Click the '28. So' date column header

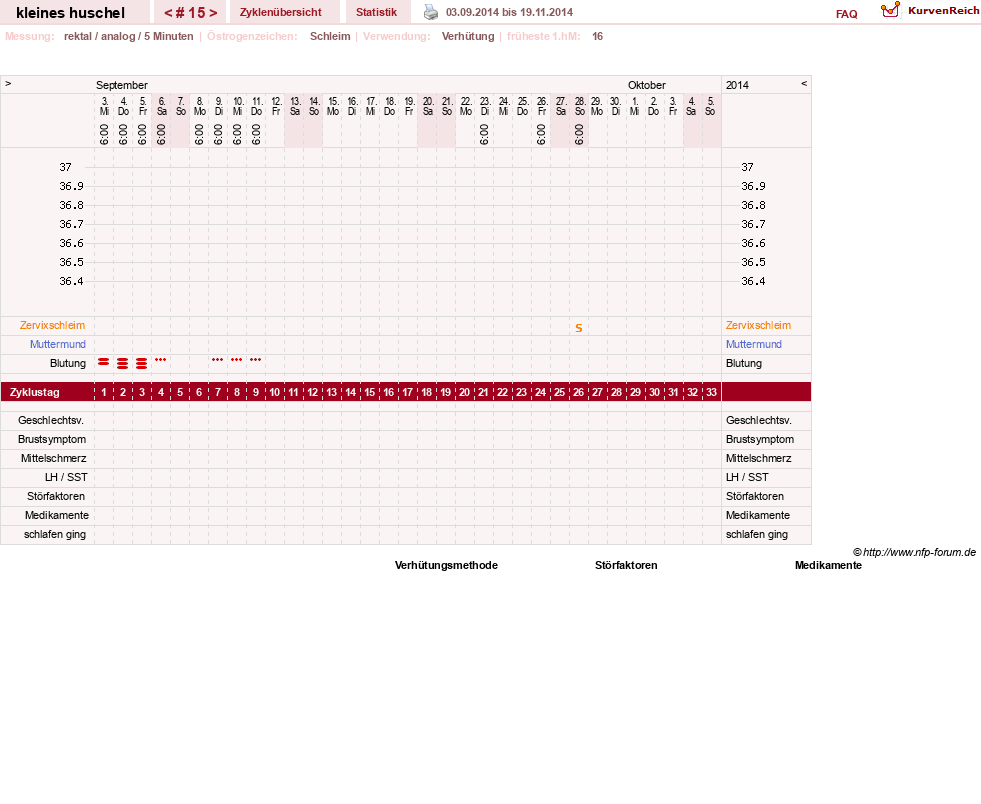pyautogui.click(x=580, y=106)
